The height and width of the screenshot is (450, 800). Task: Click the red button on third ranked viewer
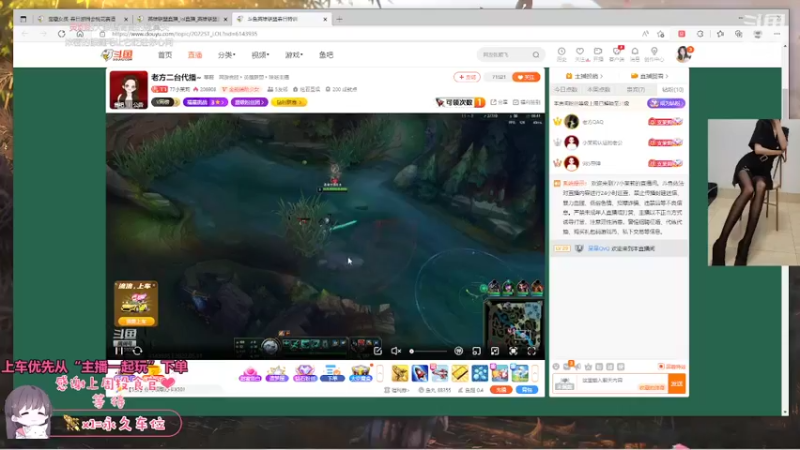[x=665, y=163]
